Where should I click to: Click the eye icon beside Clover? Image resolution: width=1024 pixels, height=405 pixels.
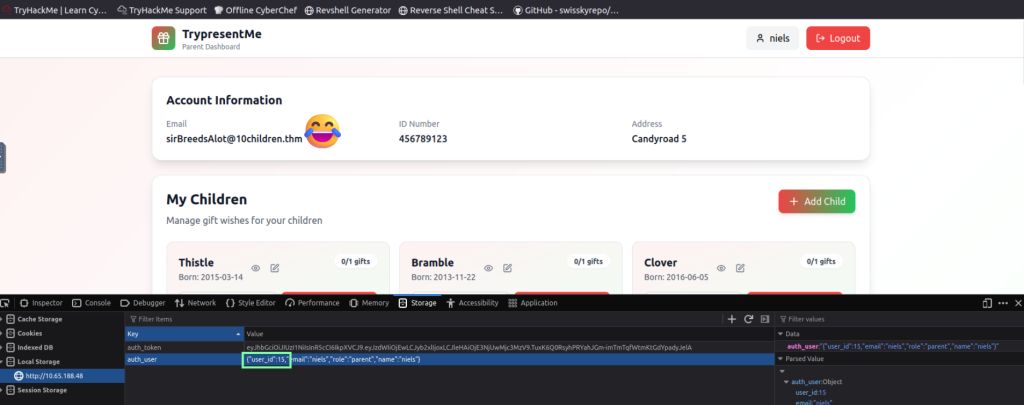click(x=722, y=268)
